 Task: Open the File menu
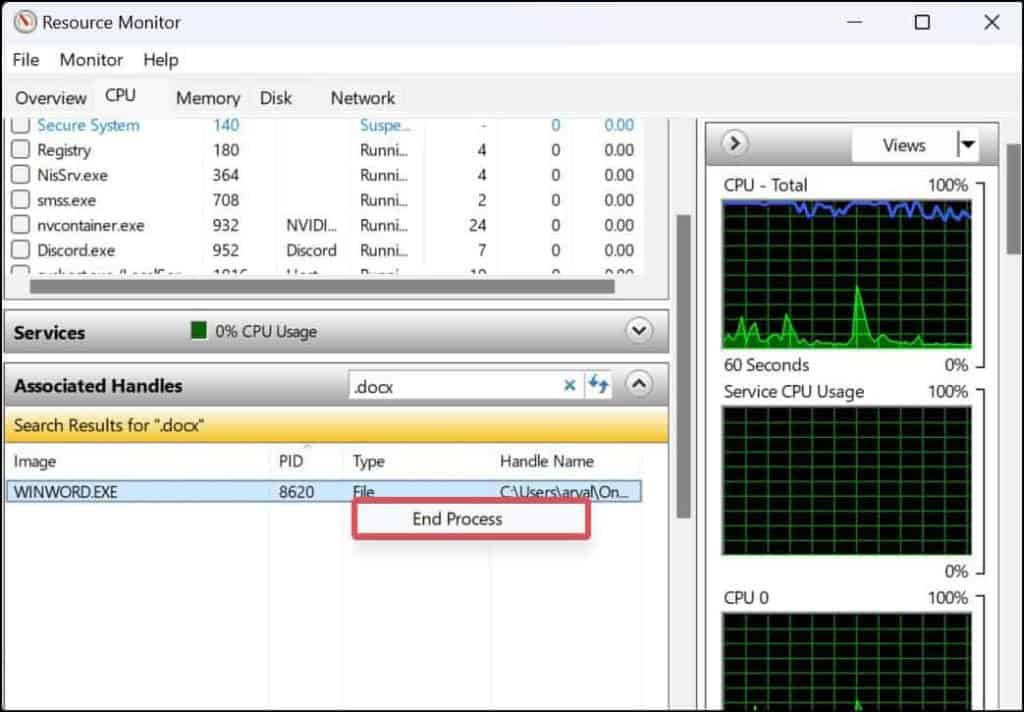click(x=25, y=60)
